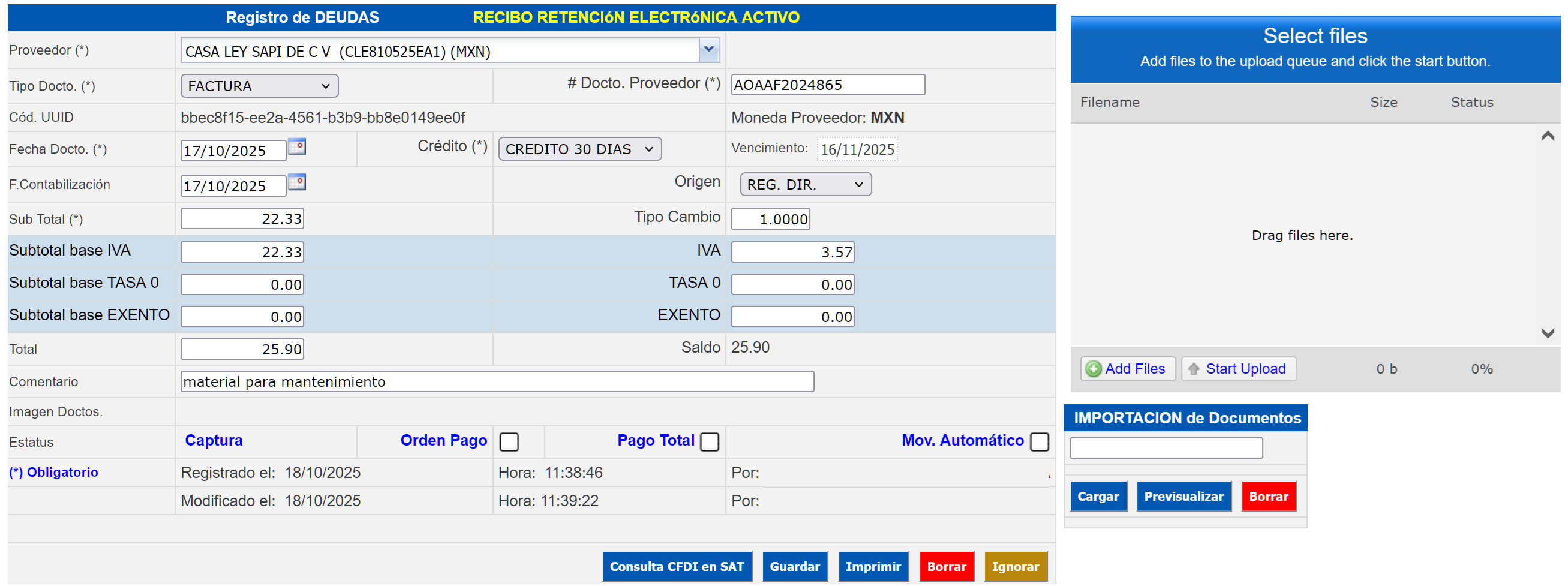Click the Previsualizar import button
The image size is (1568, 586).
pos(1183,497)
